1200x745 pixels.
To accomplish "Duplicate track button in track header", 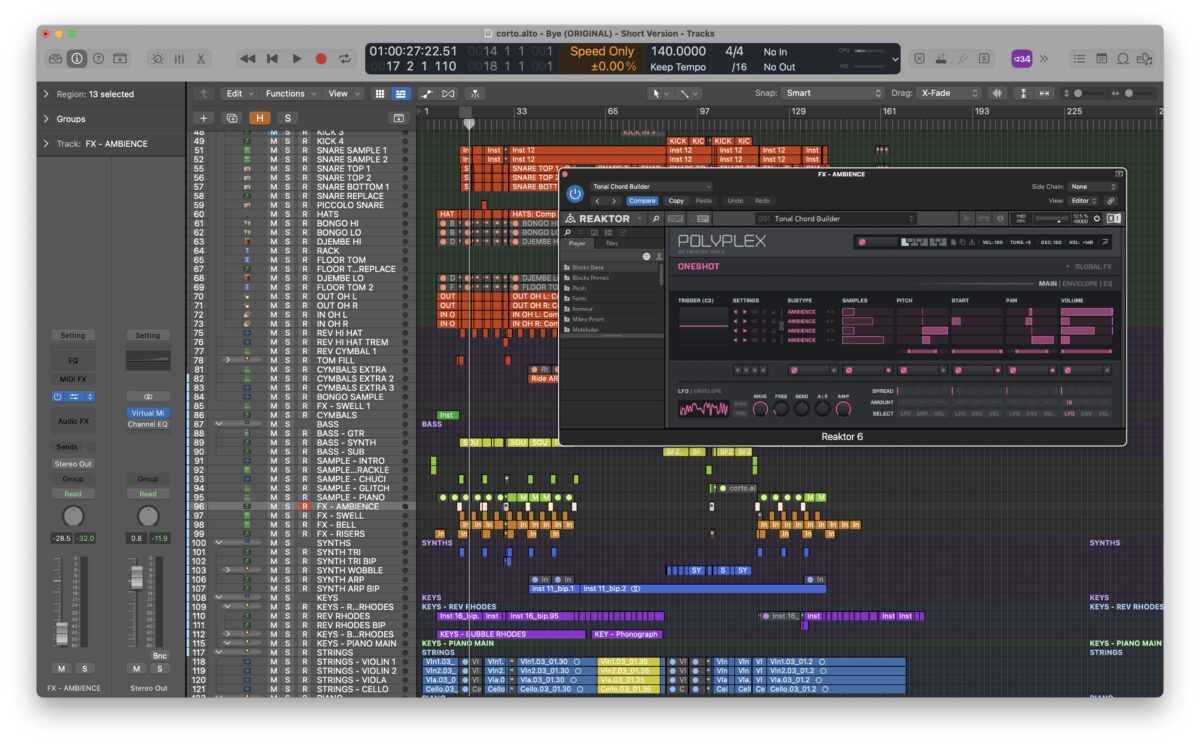I will (232, 118).
